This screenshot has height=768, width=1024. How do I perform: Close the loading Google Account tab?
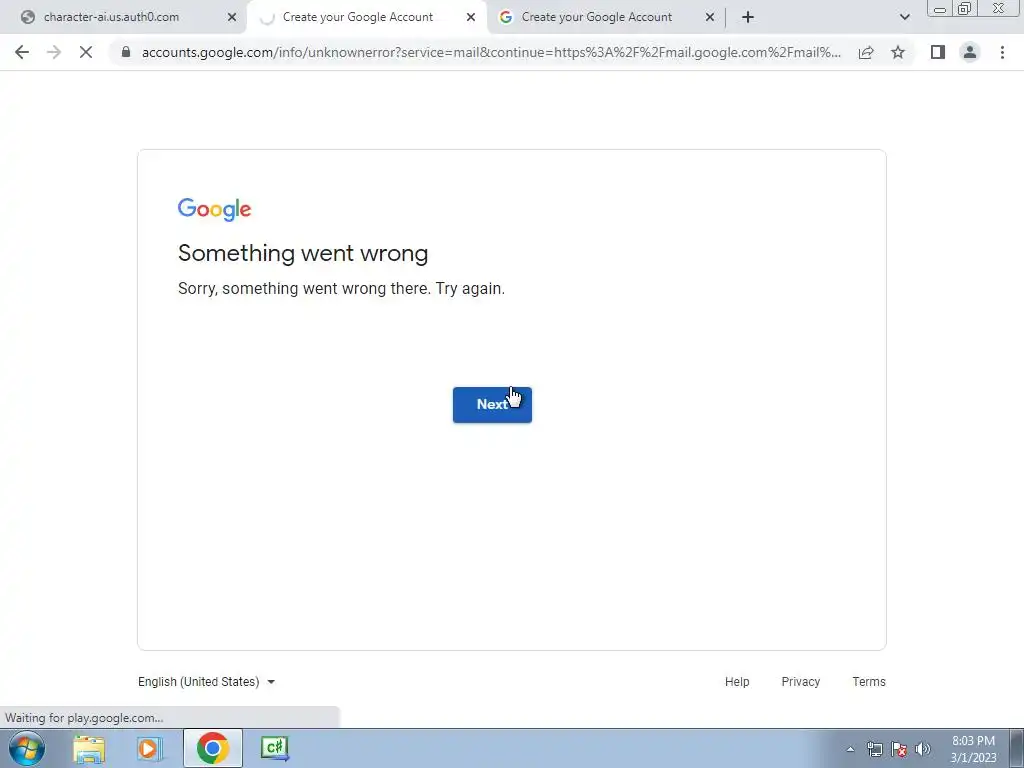click(471, 17)
